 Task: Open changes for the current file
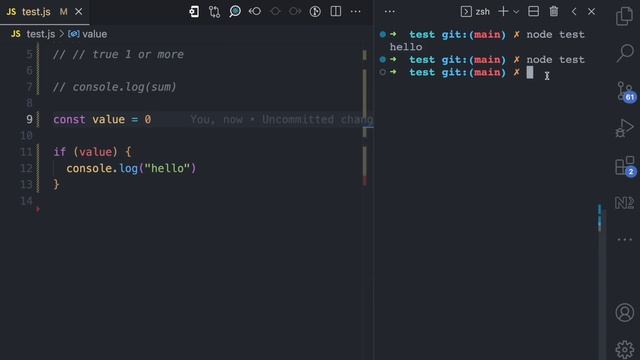coord(194,11)
